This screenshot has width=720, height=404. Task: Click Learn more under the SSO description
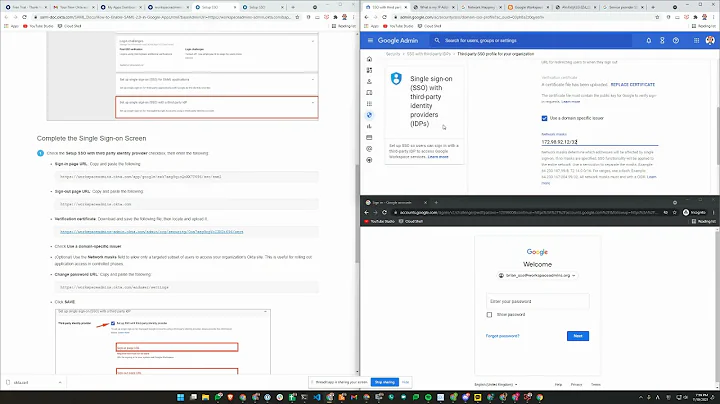click(438, 157)
